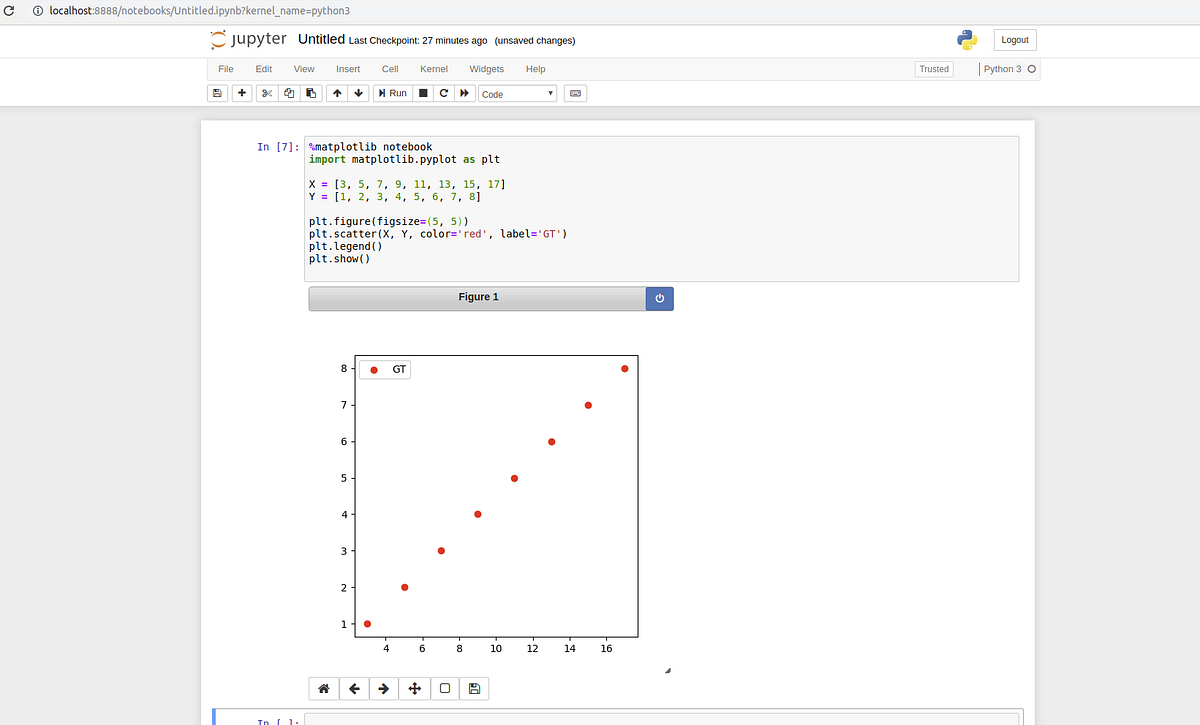Open the command palette keyboard icon
The width and height of the screenshot is (1200, 725).
pyautogui.click(x=574, y=93)
